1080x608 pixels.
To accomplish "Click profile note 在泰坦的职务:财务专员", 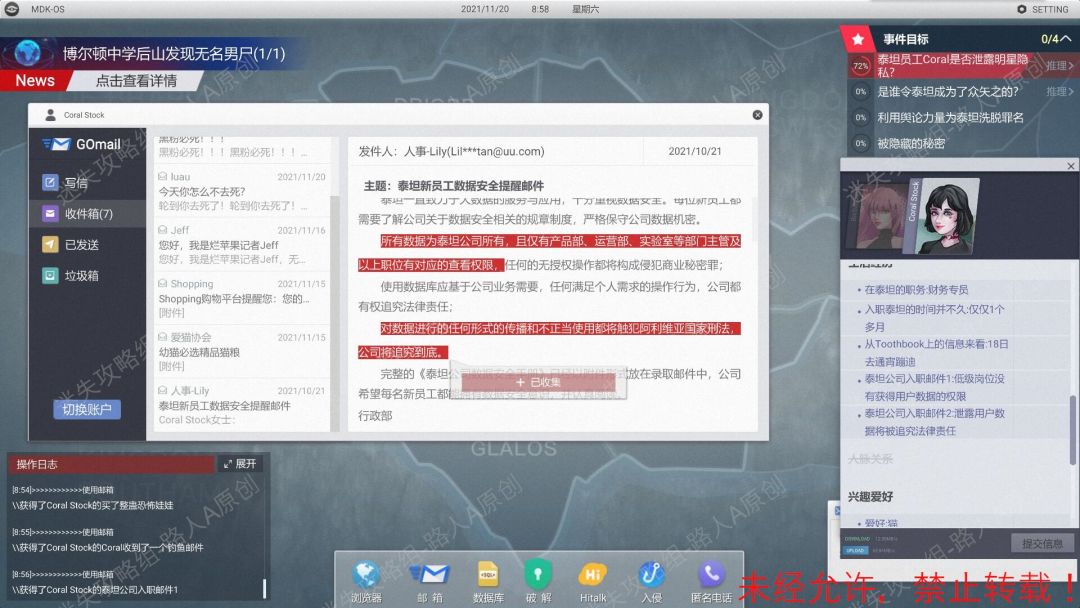I will click(916, 290).
